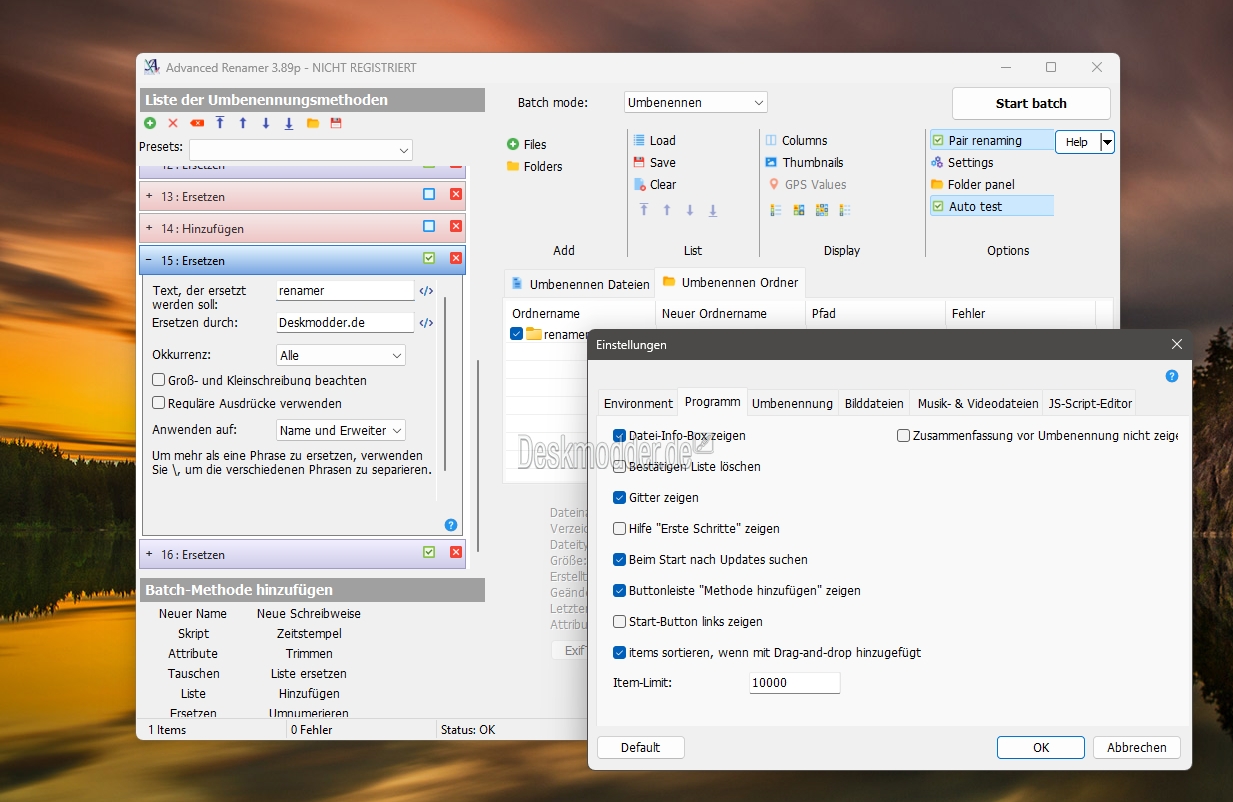
Task: Move selected method to top of list
Action: (220, 123)
